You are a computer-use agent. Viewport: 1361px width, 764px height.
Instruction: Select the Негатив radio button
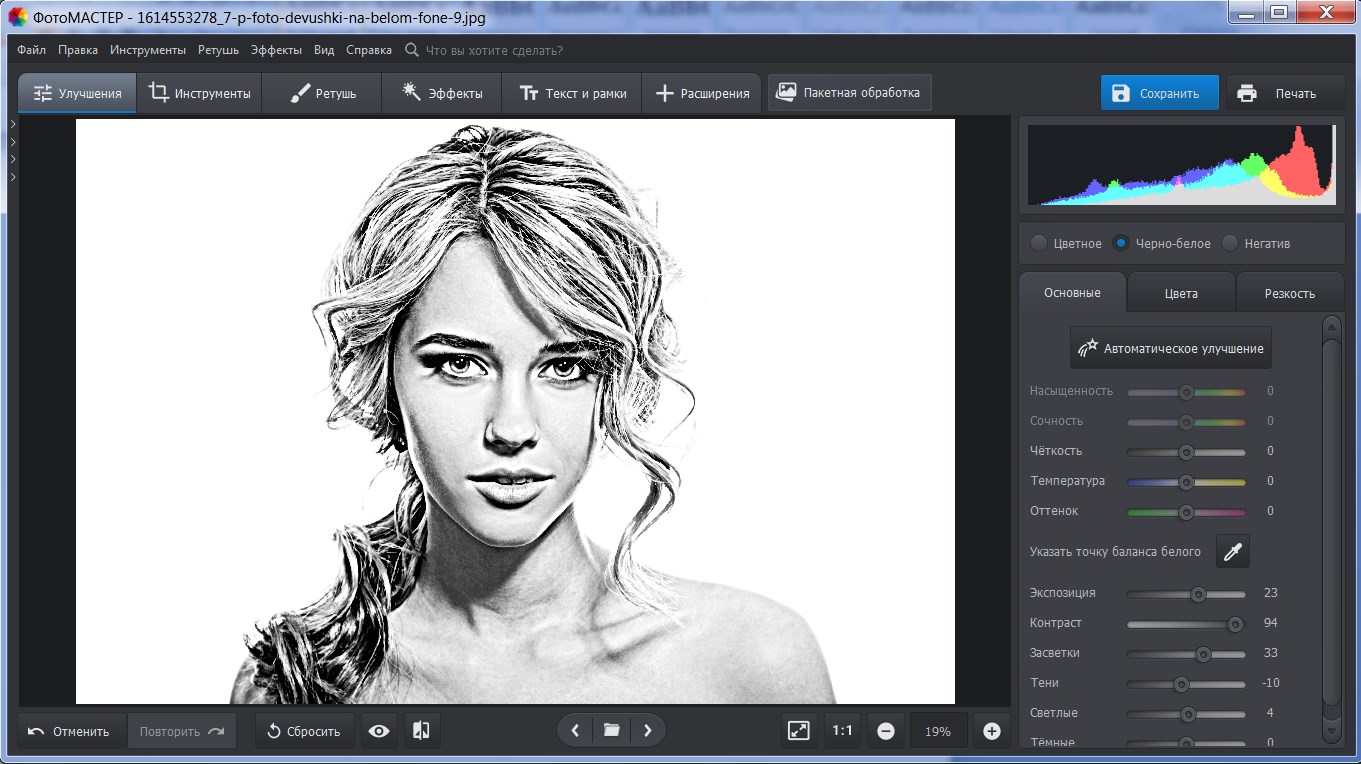click(x=1230, y=243)
